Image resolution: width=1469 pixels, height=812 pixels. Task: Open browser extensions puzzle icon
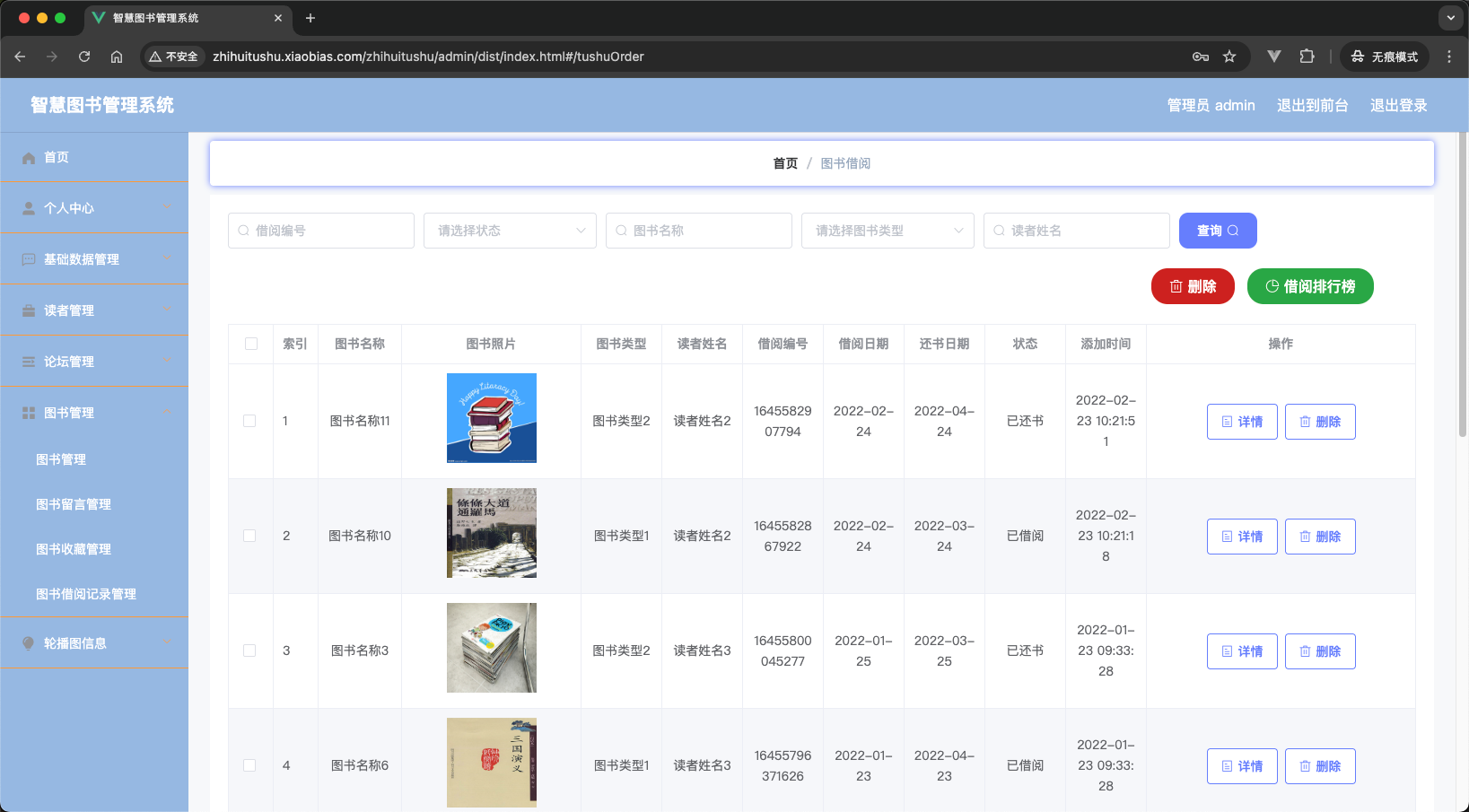(x=1307, y=57)
